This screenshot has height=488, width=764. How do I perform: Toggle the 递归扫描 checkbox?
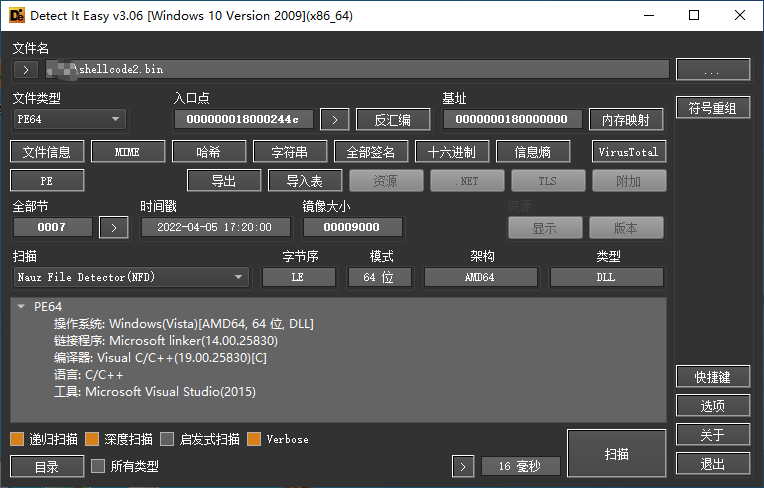(x=17, y=439)
